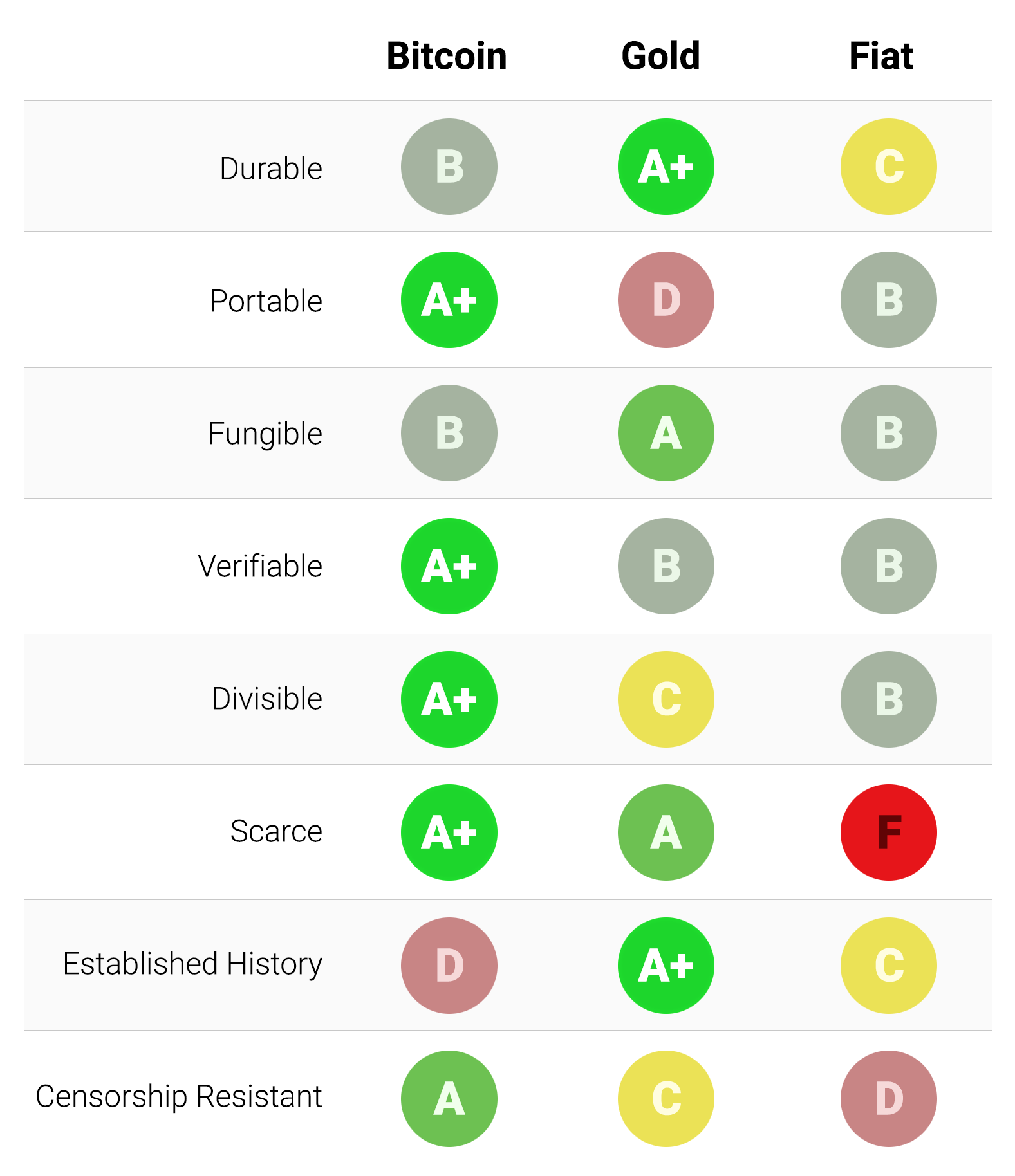Select Fiat's Durable yellow C grade
Screen dimensions: 1015x1176
888,167
